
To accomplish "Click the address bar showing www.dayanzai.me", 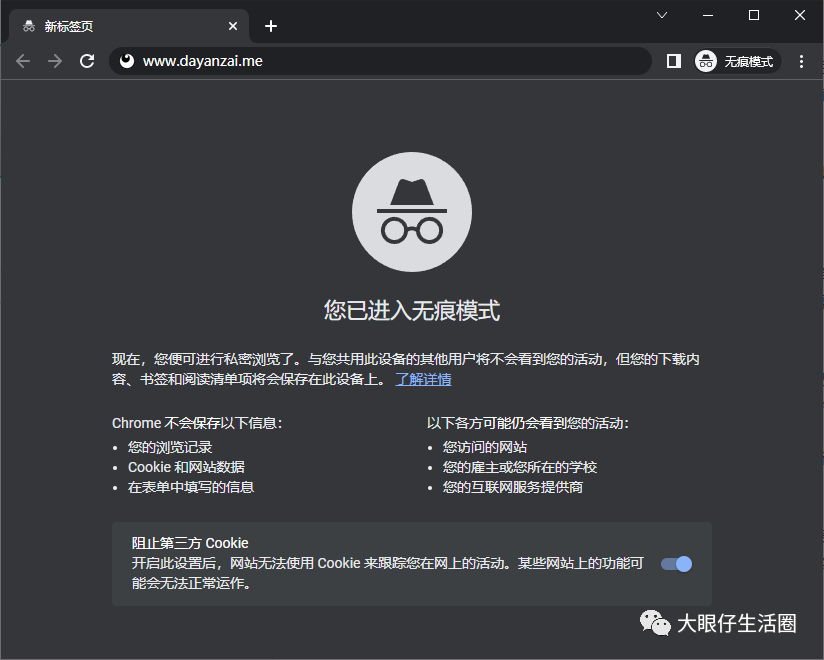I will tap(380, 61).
